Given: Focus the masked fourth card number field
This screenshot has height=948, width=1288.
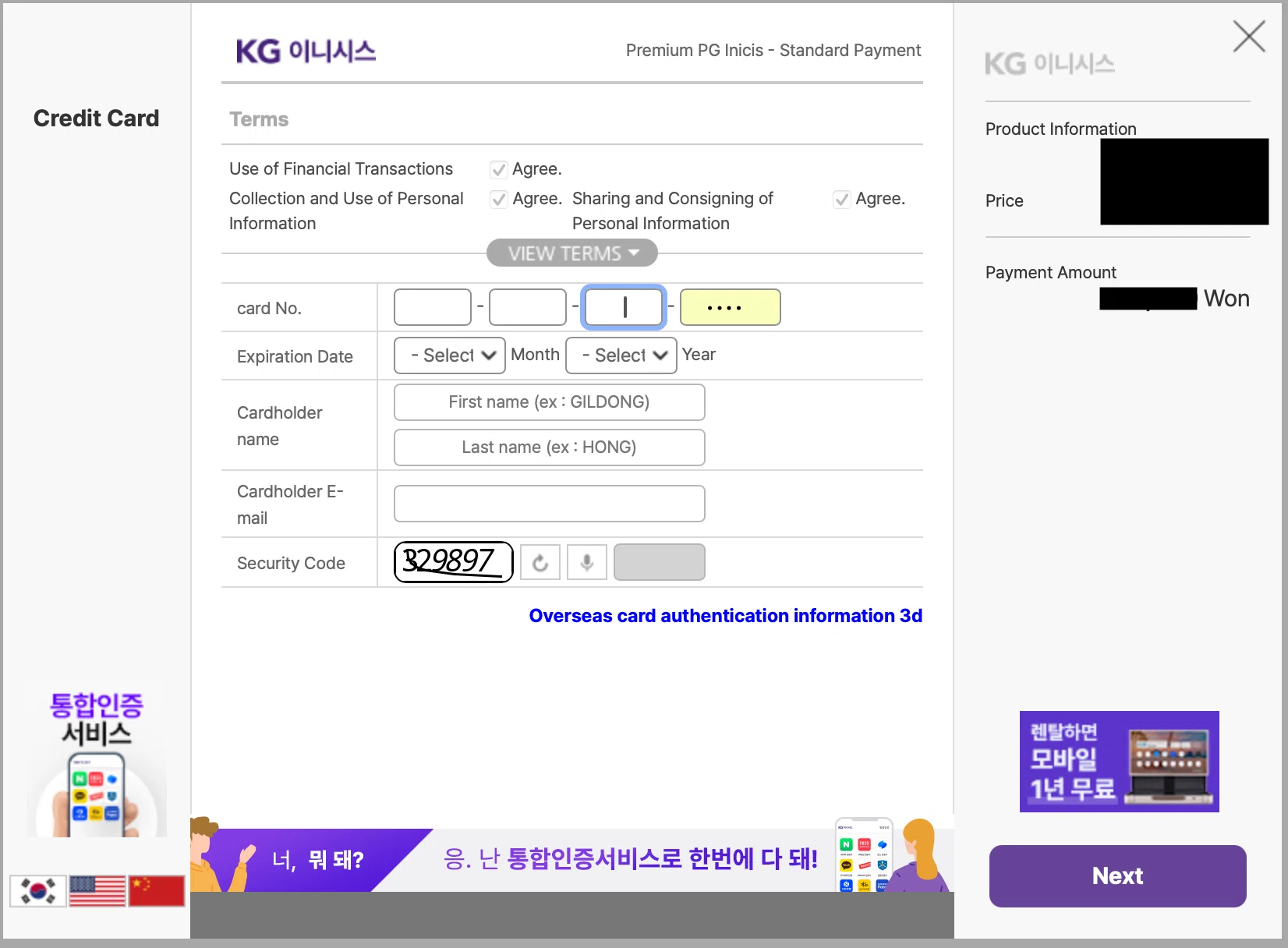Looking at the screenshot, I should pos(731,307).
